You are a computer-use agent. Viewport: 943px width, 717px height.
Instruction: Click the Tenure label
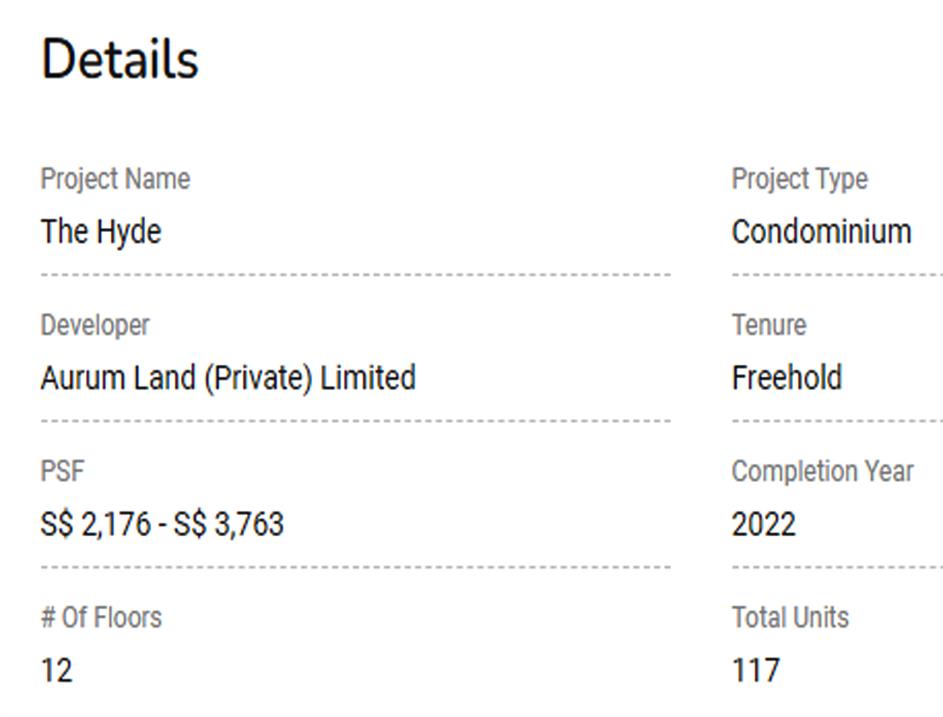(x=768, y=325)
